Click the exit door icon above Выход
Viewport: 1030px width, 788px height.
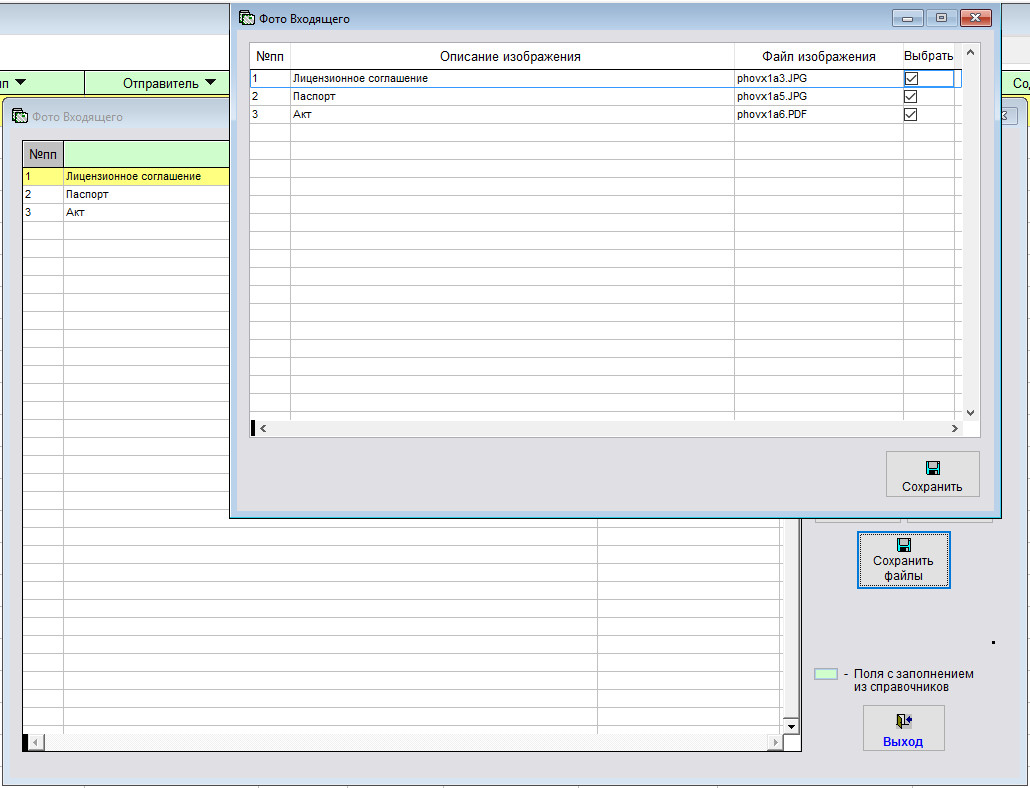(903, 721)
